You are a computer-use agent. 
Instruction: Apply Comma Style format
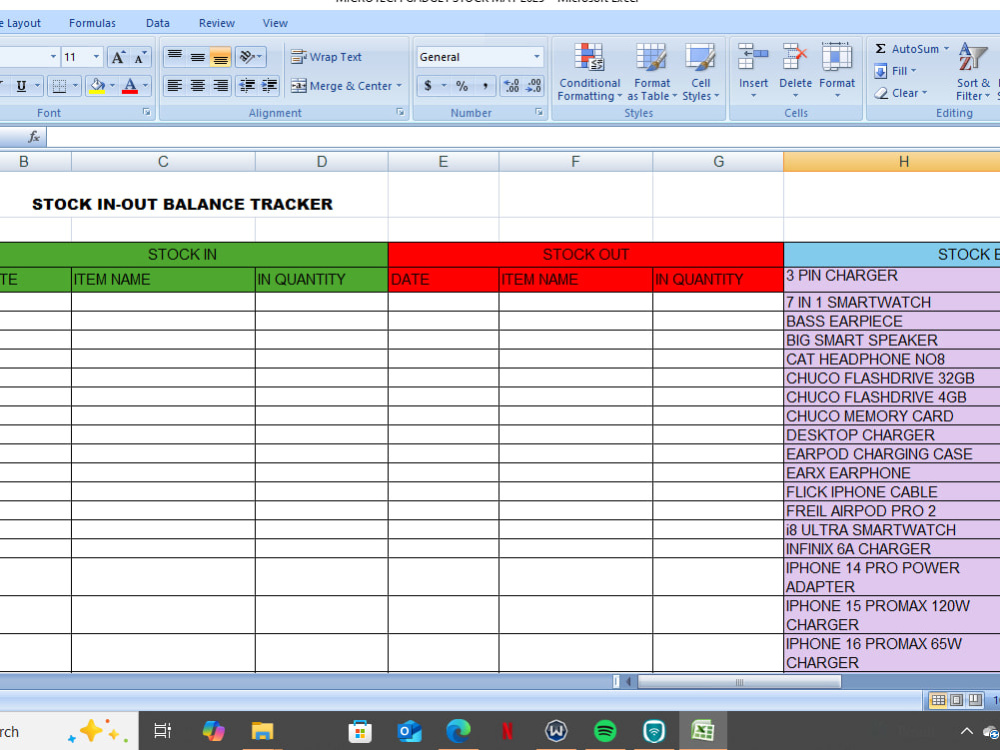[x=485, y=85]
